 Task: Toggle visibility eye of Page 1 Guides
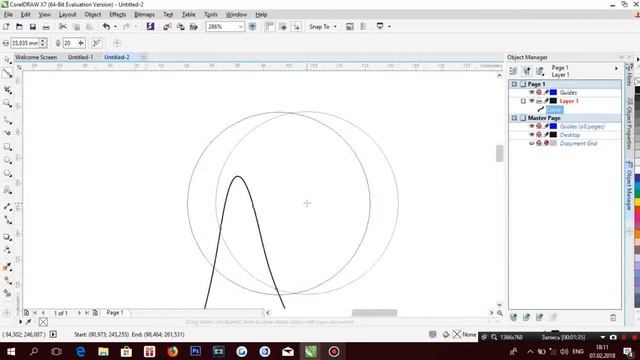coord(531,93)
